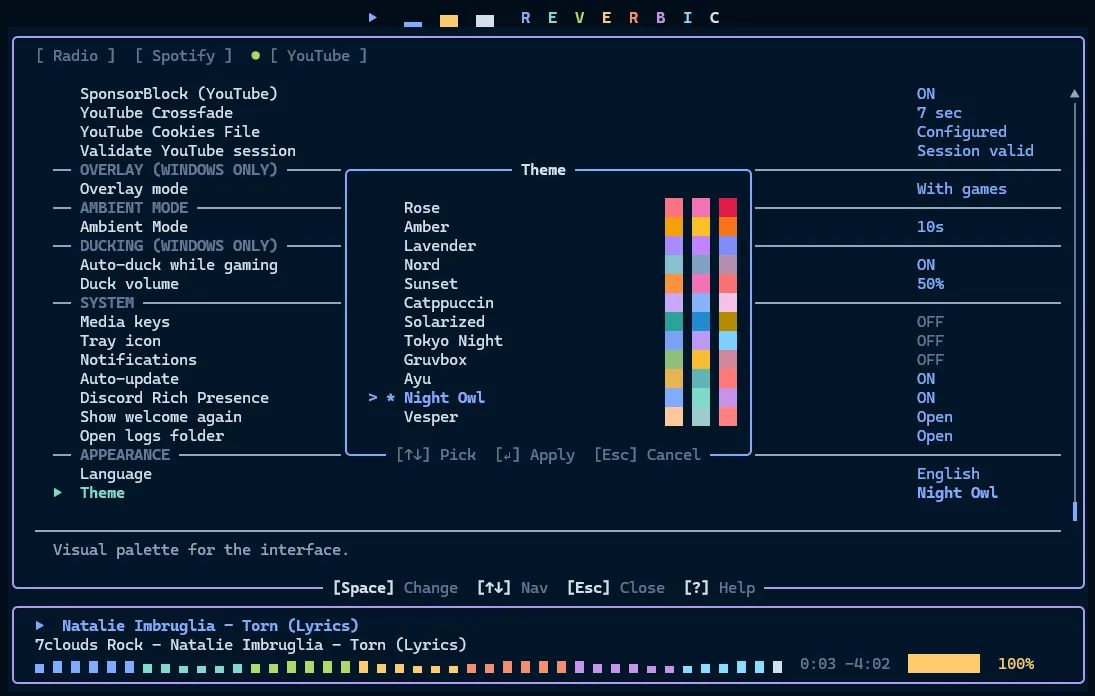
Task: Change the Ambient Mode 10s value
Action: tap(929, 226)
